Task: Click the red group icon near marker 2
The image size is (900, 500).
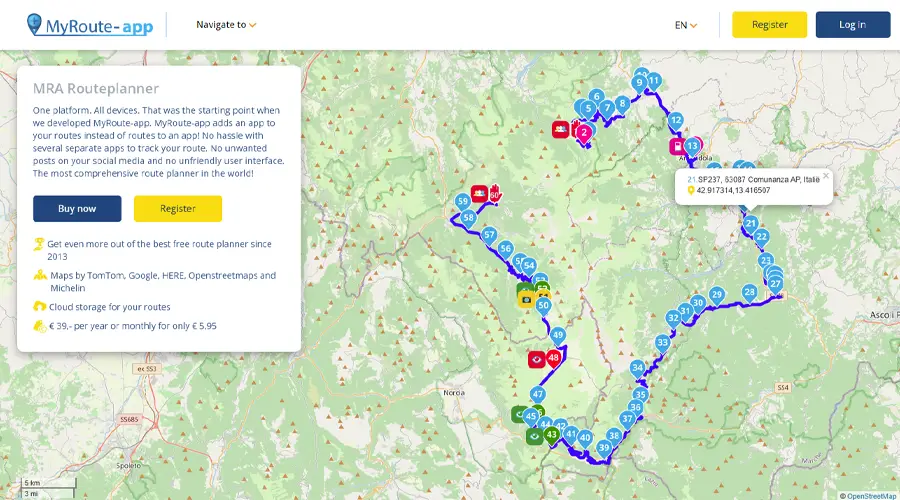Action: point(561,129)
